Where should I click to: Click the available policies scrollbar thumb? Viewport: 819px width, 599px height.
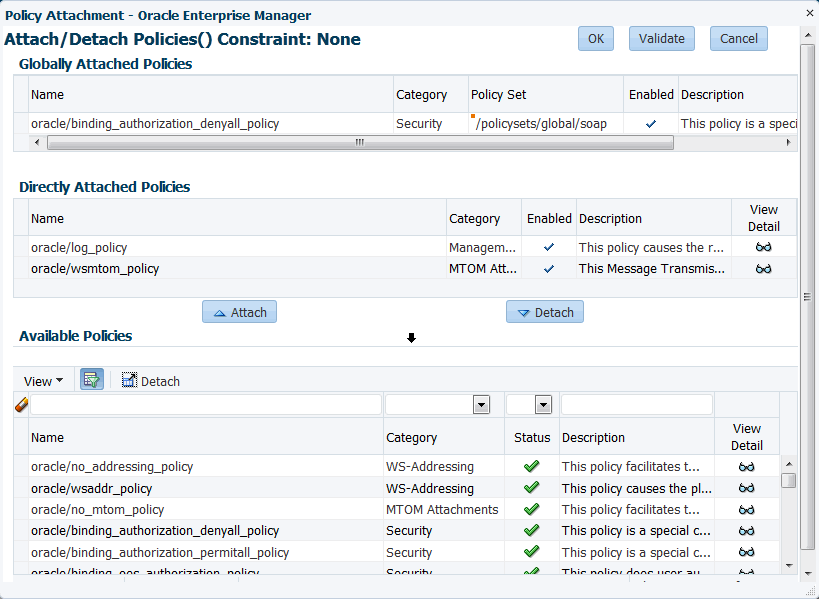point(789,480)
